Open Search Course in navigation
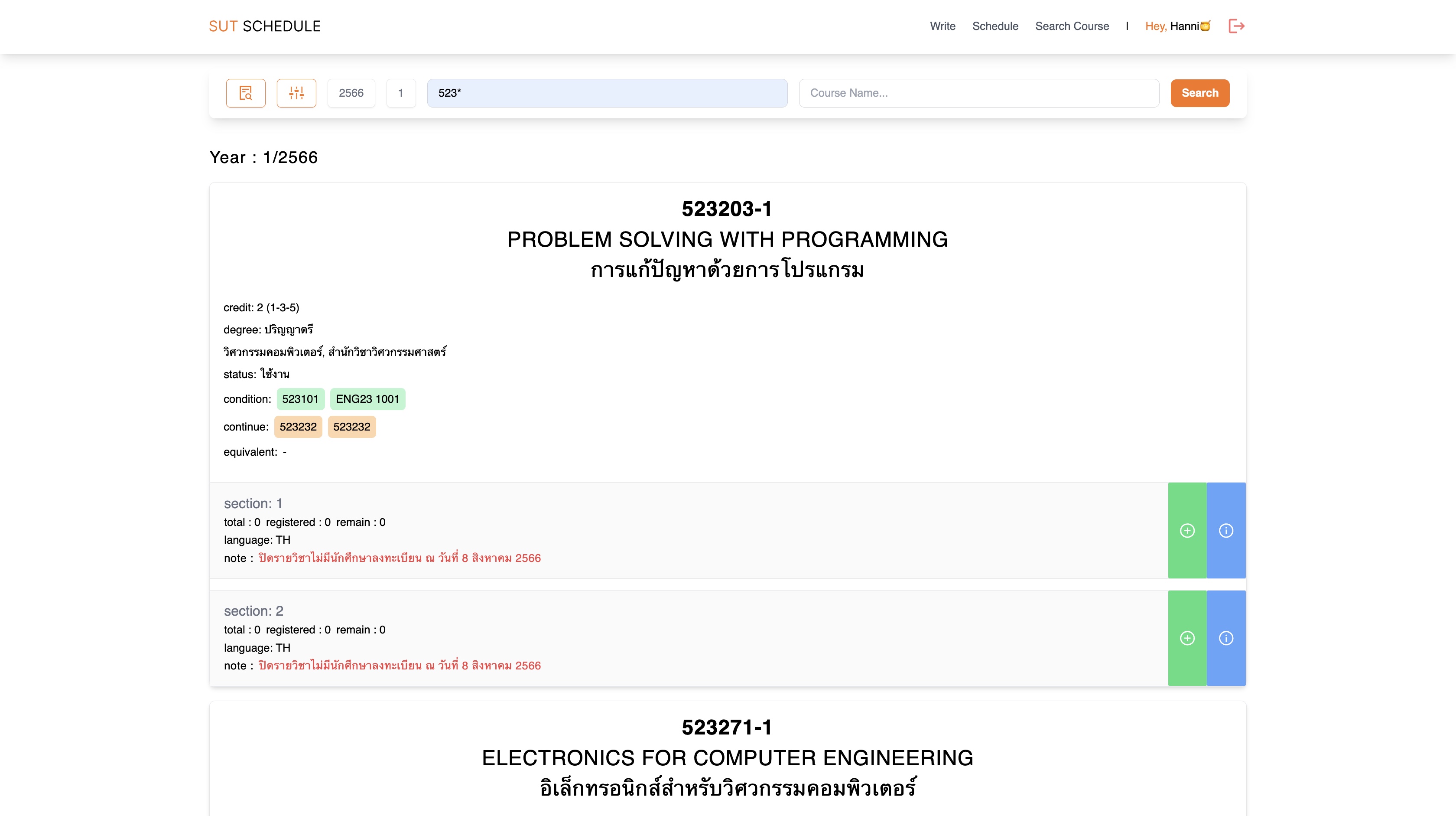Screen dimensions: 1456x816 pos(1072,26)
